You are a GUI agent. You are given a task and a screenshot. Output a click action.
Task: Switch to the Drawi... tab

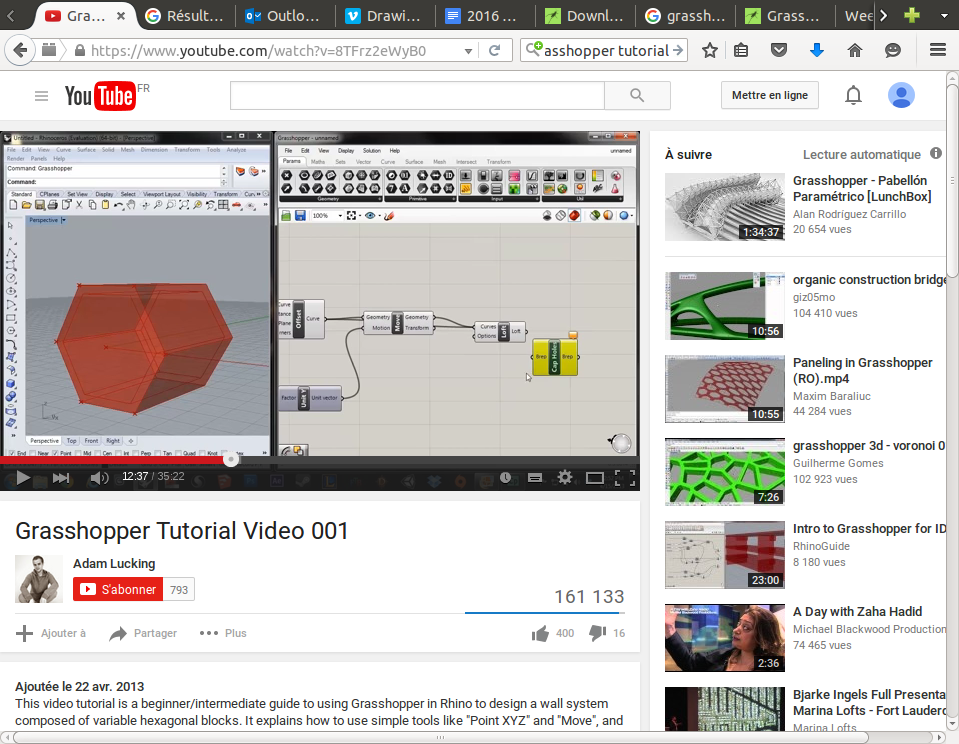tap(383, 16)
